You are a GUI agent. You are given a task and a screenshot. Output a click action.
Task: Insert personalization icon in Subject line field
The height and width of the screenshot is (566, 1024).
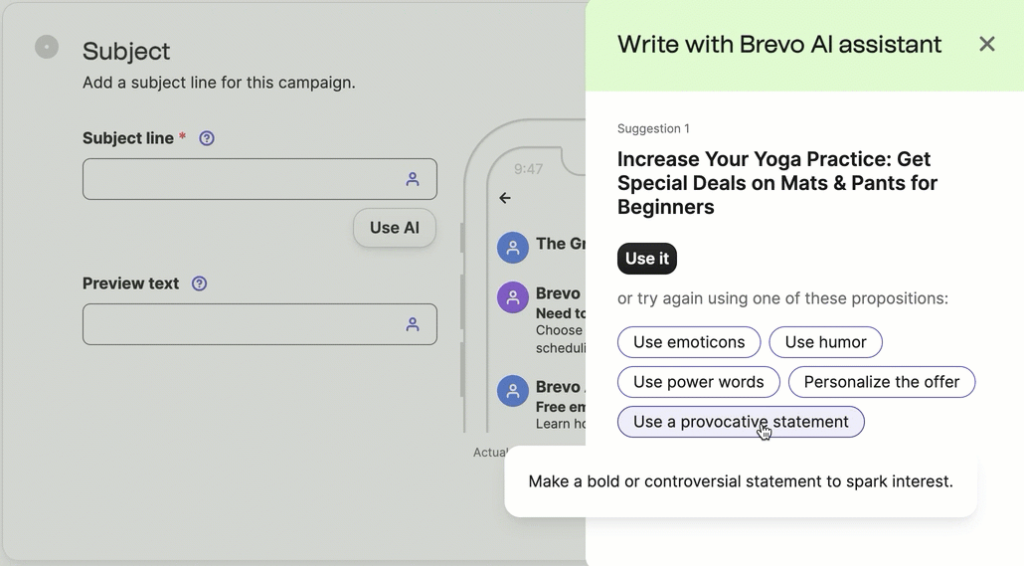tap(412, 179)
